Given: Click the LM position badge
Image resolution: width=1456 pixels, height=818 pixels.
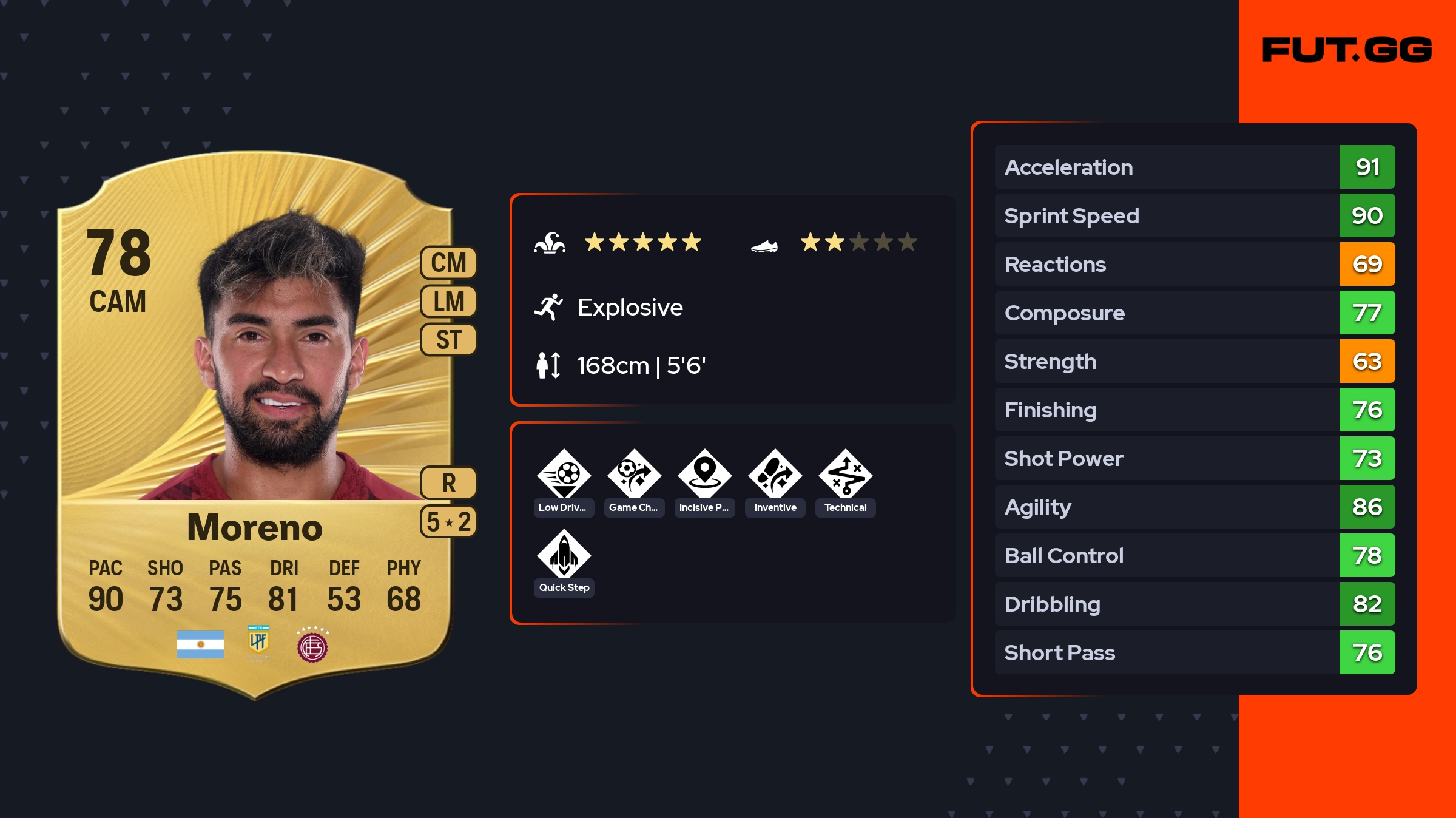Looking at the screenshot, I should [x=449, y=302].
